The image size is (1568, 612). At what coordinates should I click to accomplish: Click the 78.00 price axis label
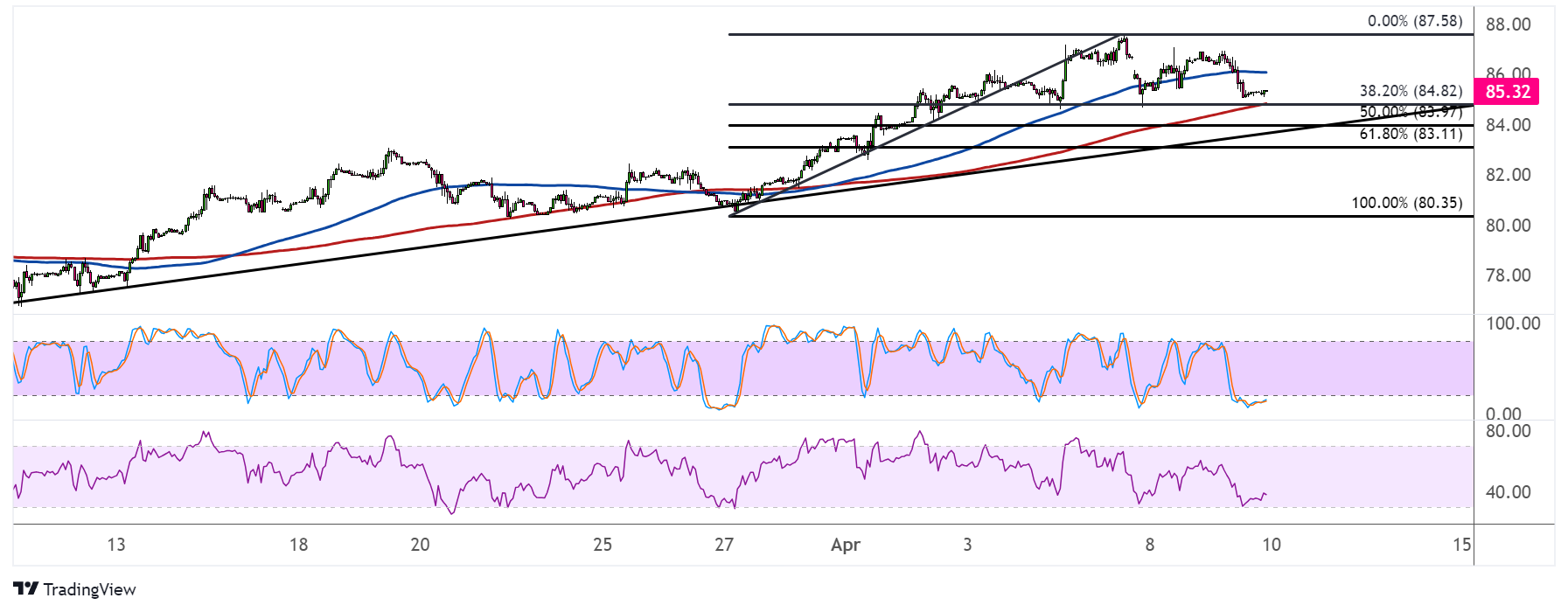pyautogui.click(x=1508, y=275)
